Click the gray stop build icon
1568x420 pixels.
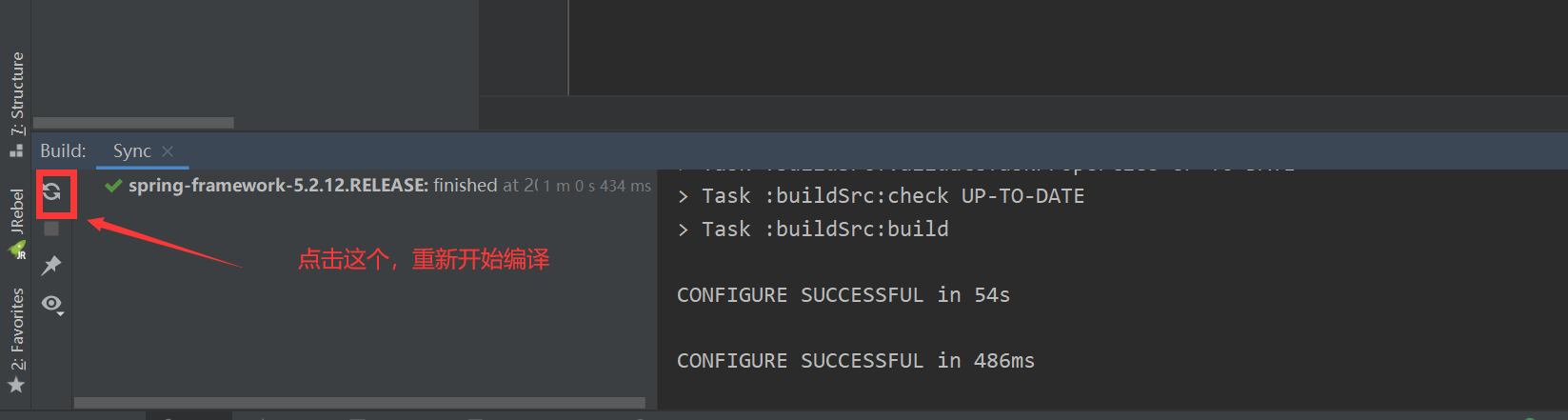point(51,229)
